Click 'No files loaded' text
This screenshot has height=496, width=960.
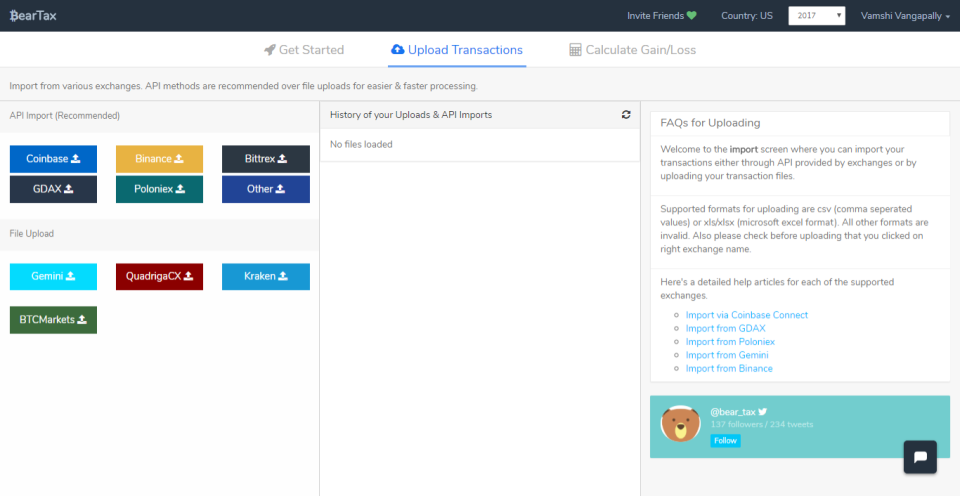pos(361,145)
